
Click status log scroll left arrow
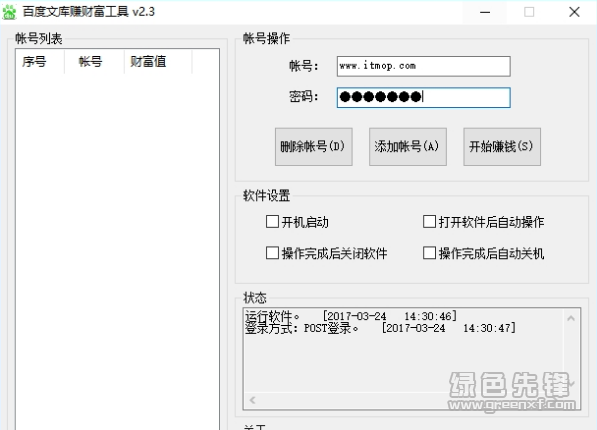click(252, 400)
